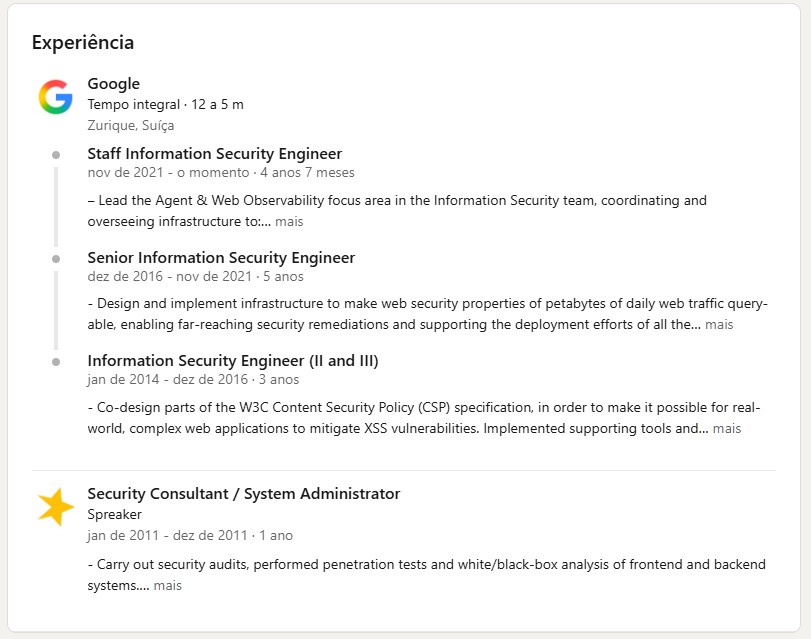This screenshot has height=639, width=811.
Task: Select the Senior Information Security Engineer title
Action: click(x=221, y=258)
